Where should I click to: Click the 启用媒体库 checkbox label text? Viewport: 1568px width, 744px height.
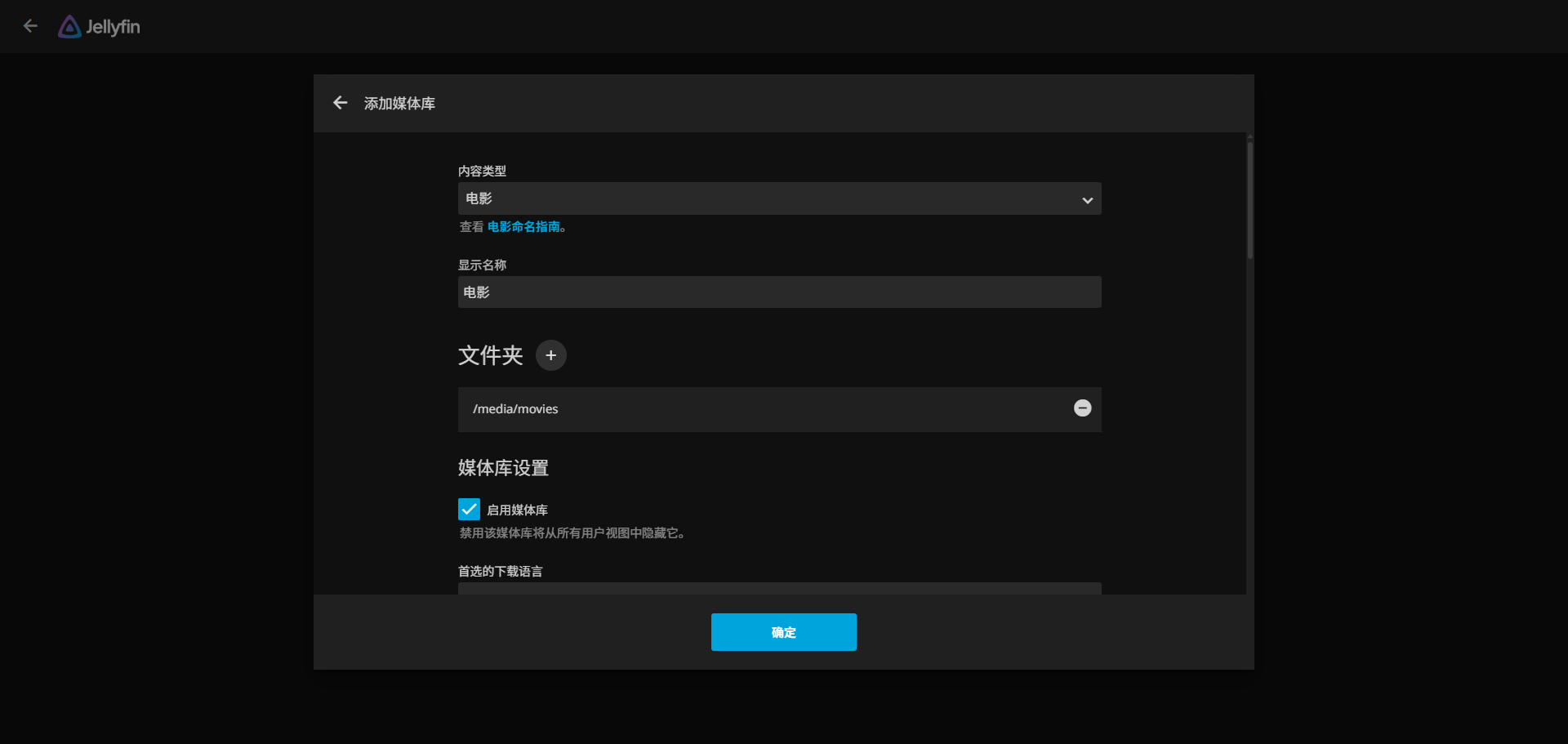pos(517,510)
